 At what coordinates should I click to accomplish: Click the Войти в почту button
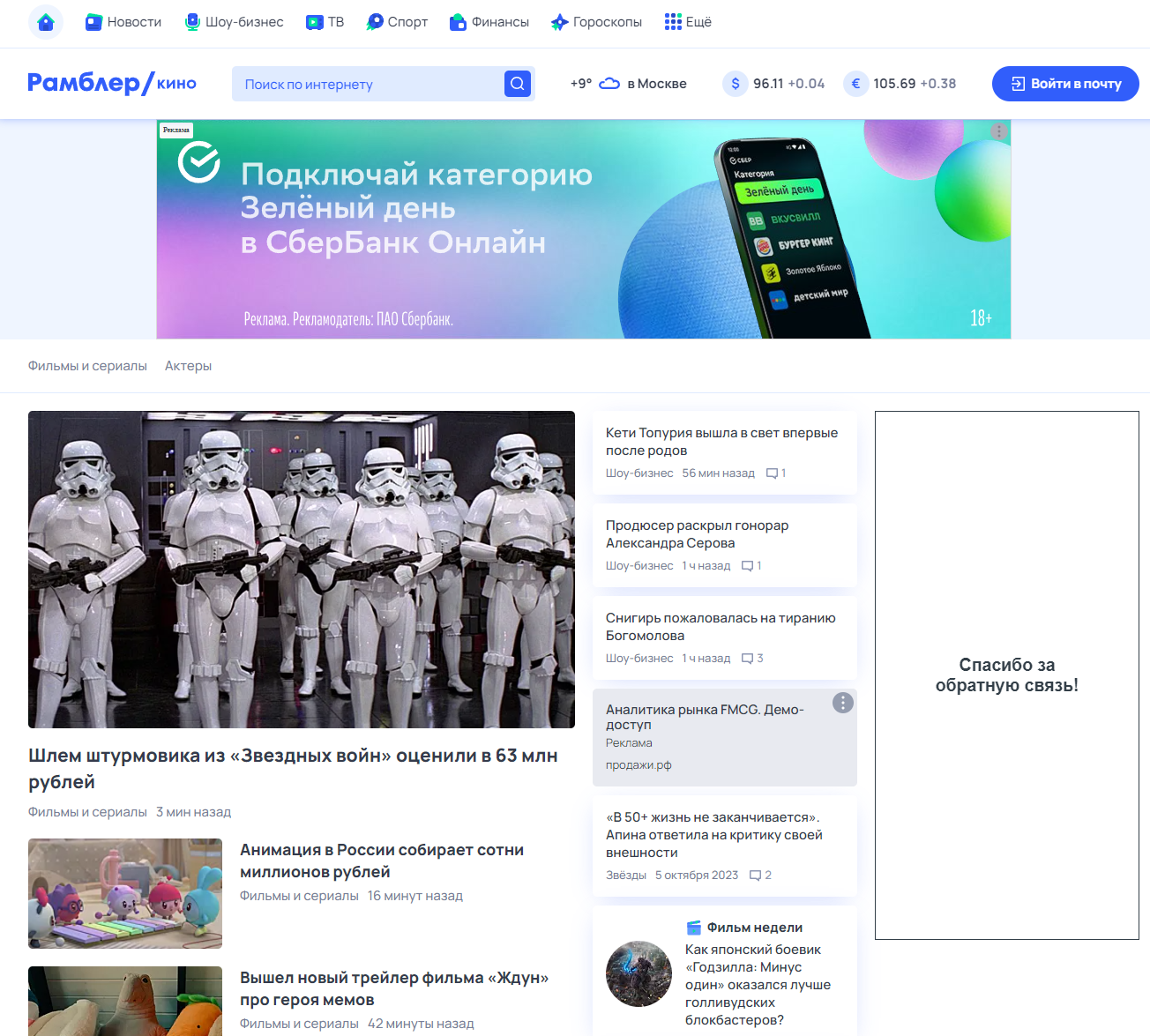[x=1065, y=84]
